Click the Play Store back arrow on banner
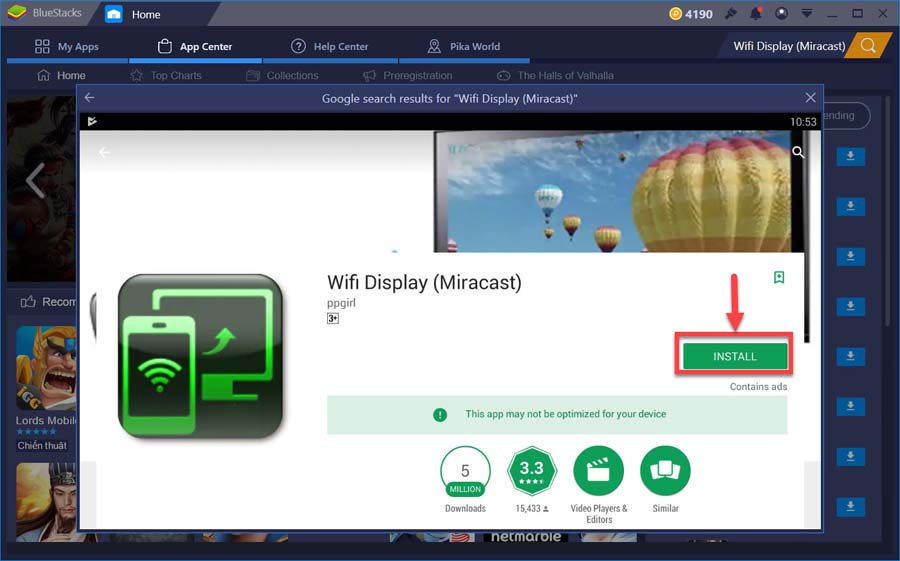This screenshot has height=561, width=900. [104, 152]
